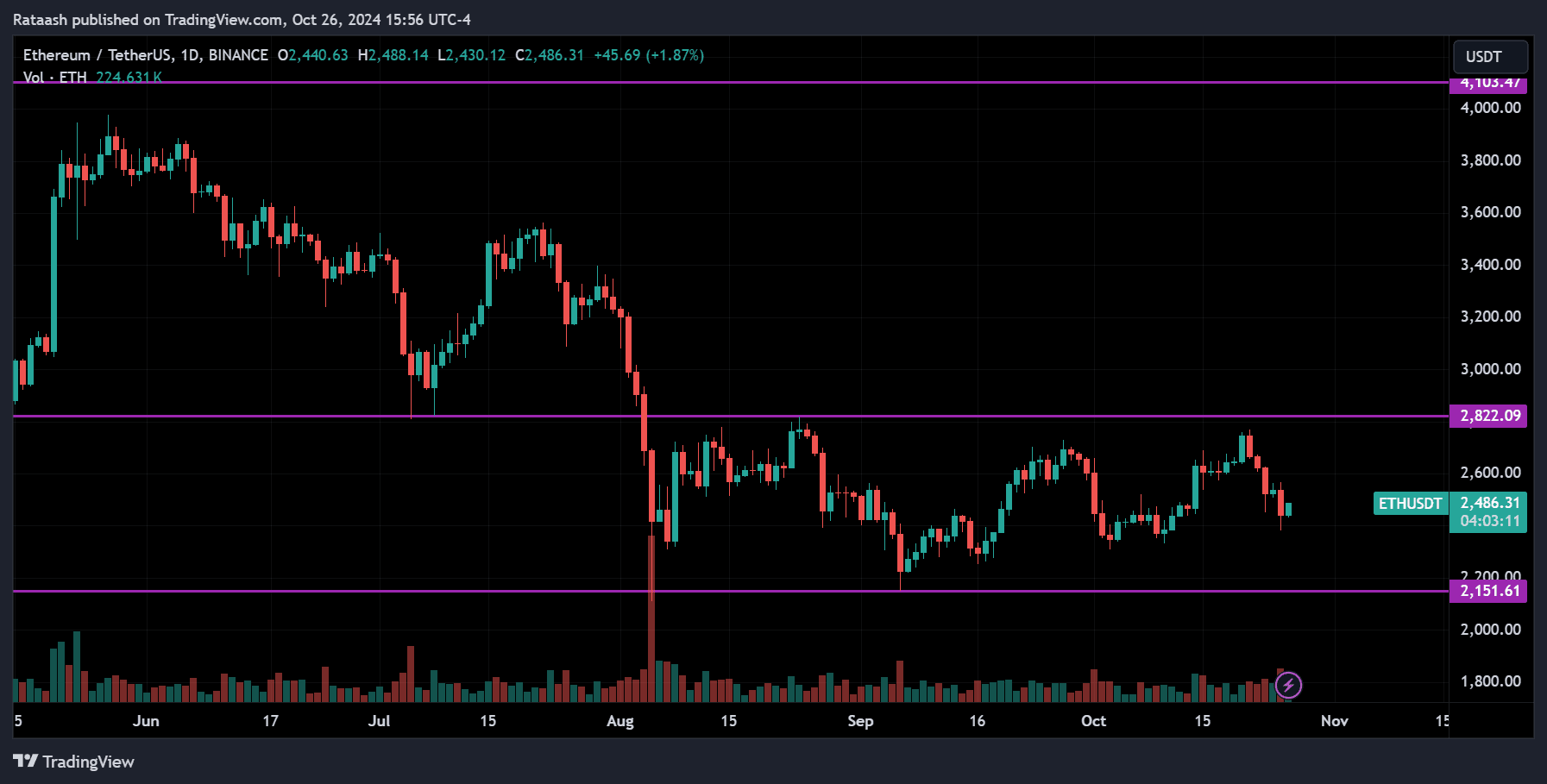
Task: Click the close value 2,486.31 in legend
Action: click(554, 55)
